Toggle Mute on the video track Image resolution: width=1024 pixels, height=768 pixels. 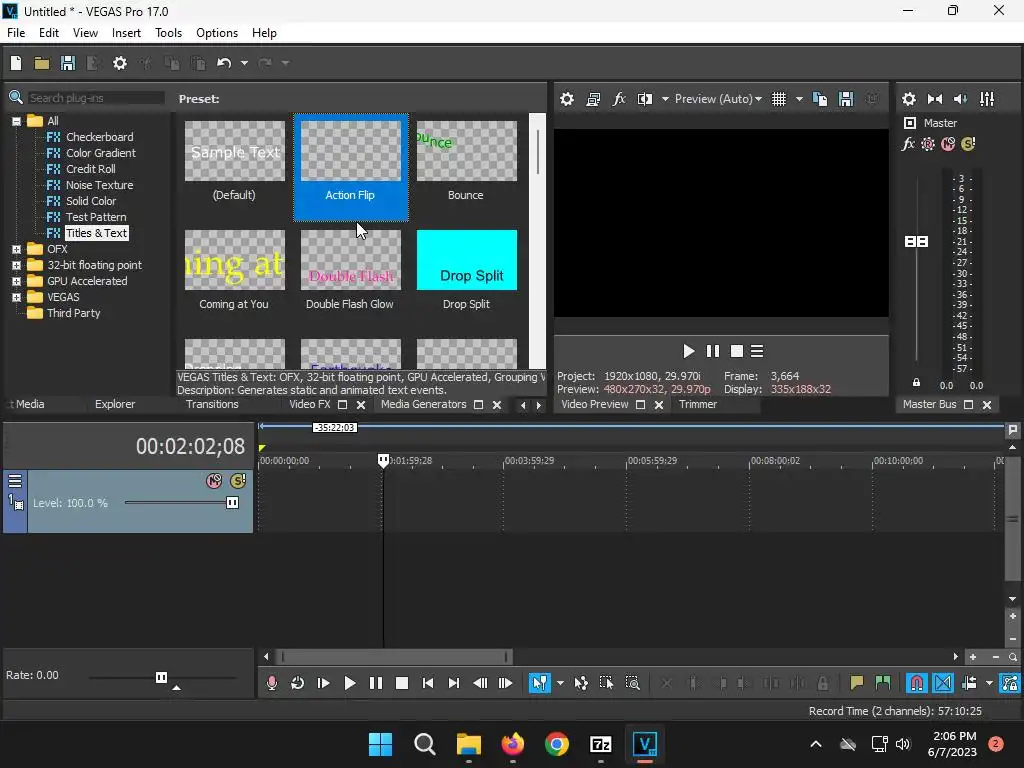[214, 481]
